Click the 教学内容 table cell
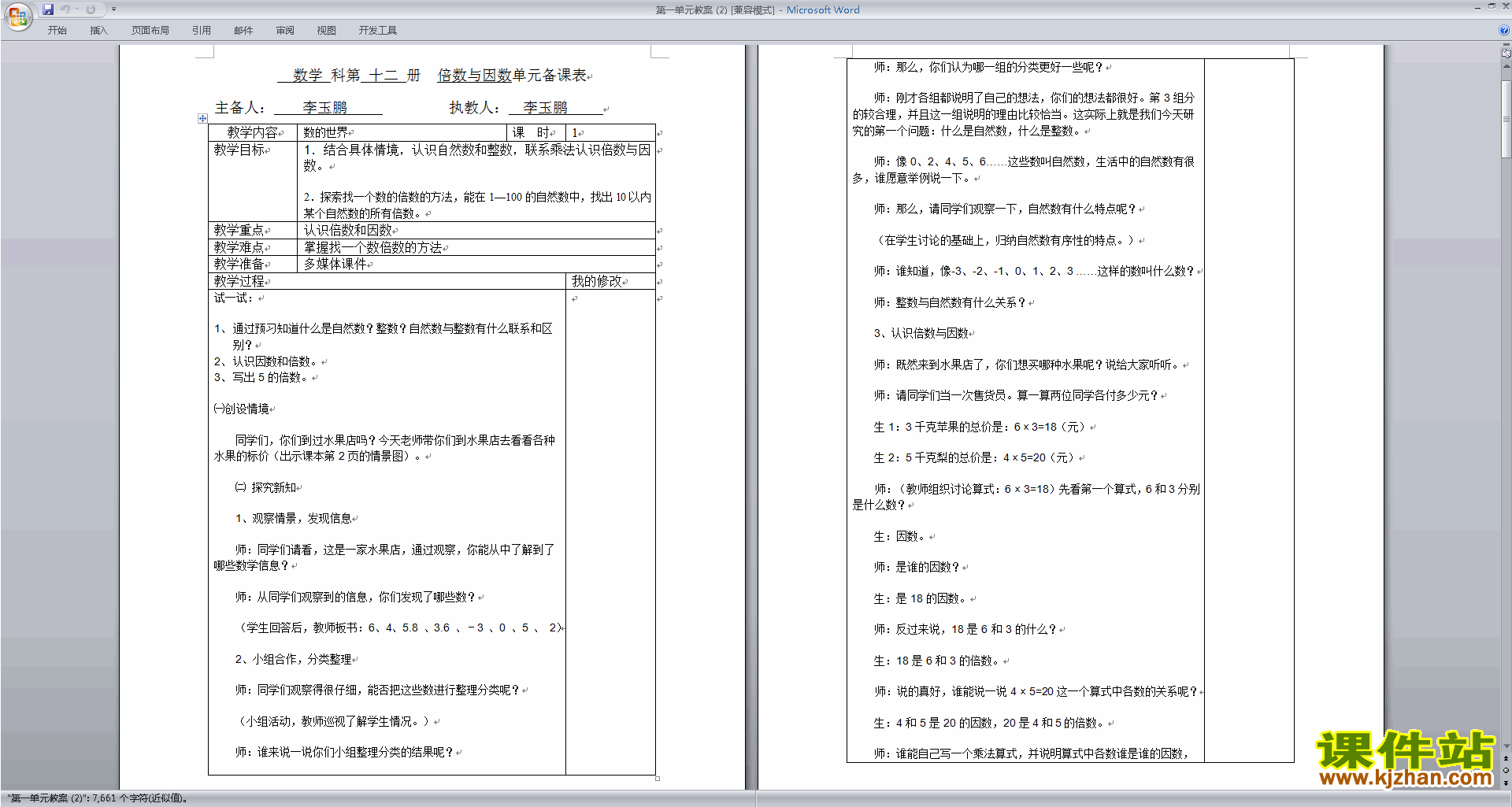The height and width of the screenshot is (807, 1512). [253, 132]
